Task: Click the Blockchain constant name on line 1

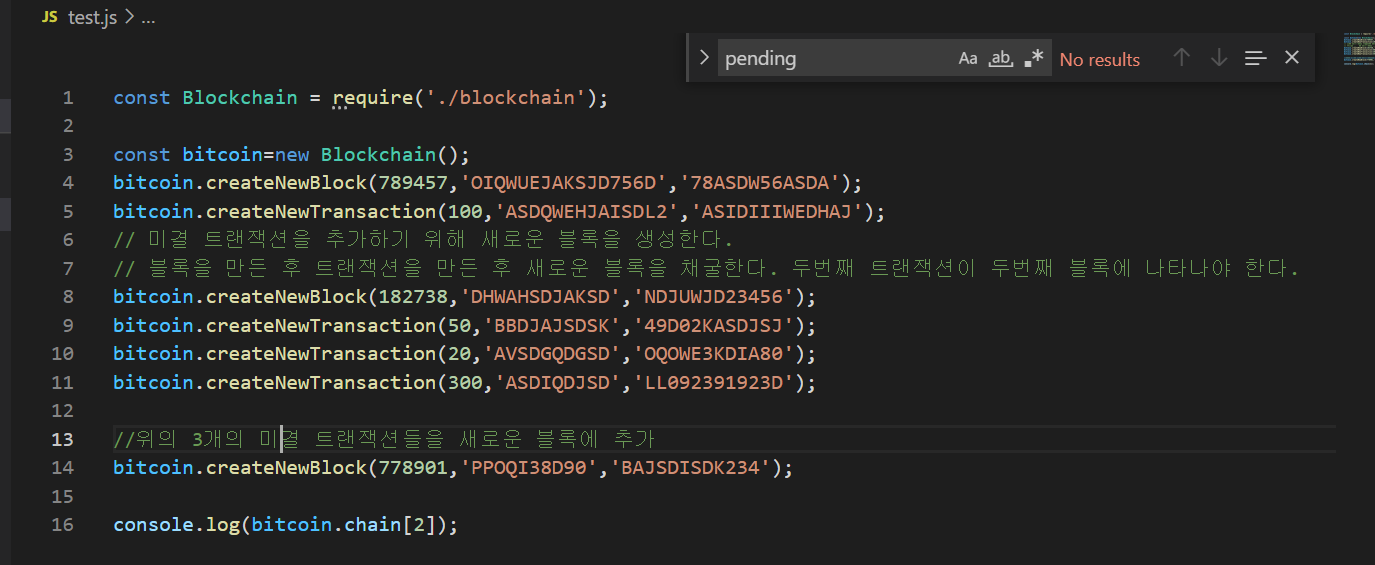Action: (240, 98)
